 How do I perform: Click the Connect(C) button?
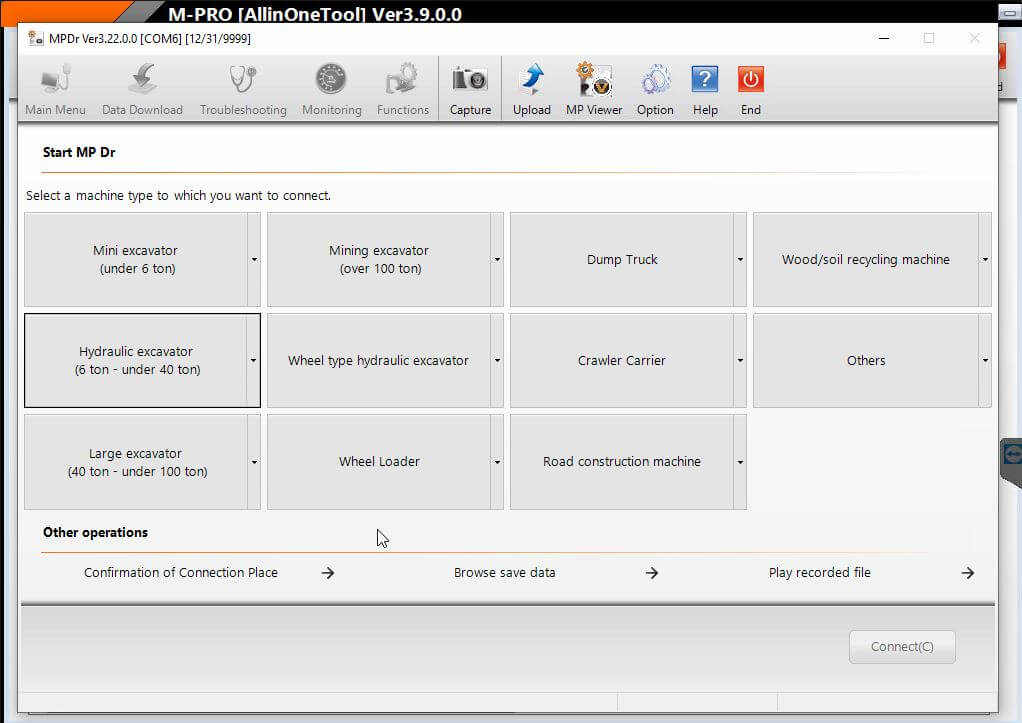tap(902, 647)
